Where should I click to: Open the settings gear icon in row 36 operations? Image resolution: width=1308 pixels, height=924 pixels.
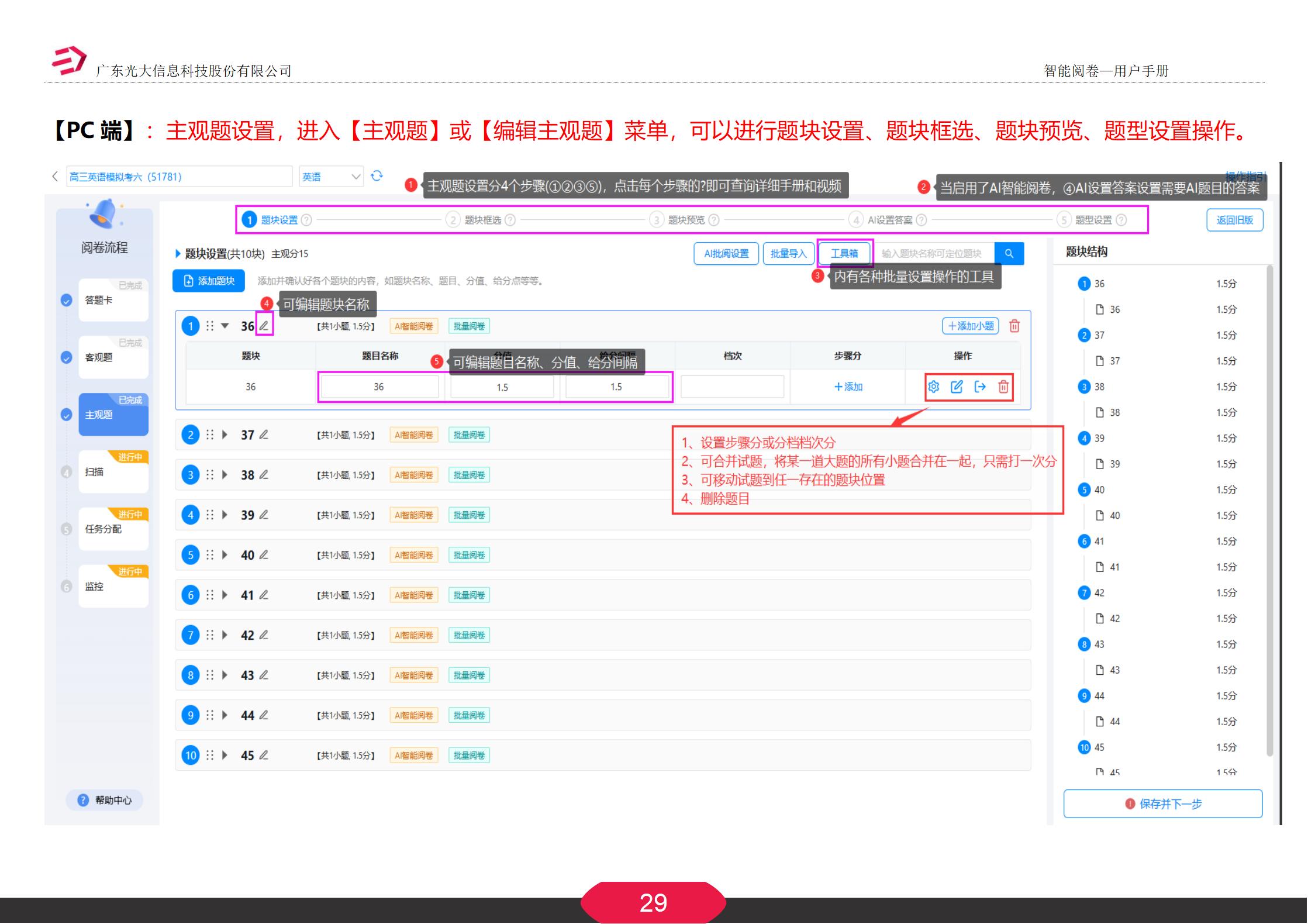coord(934,387)
